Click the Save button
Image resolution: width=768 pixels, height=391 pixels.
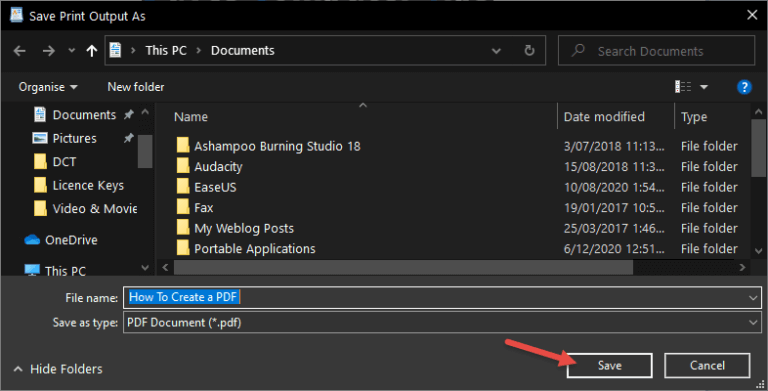point(609,366)
